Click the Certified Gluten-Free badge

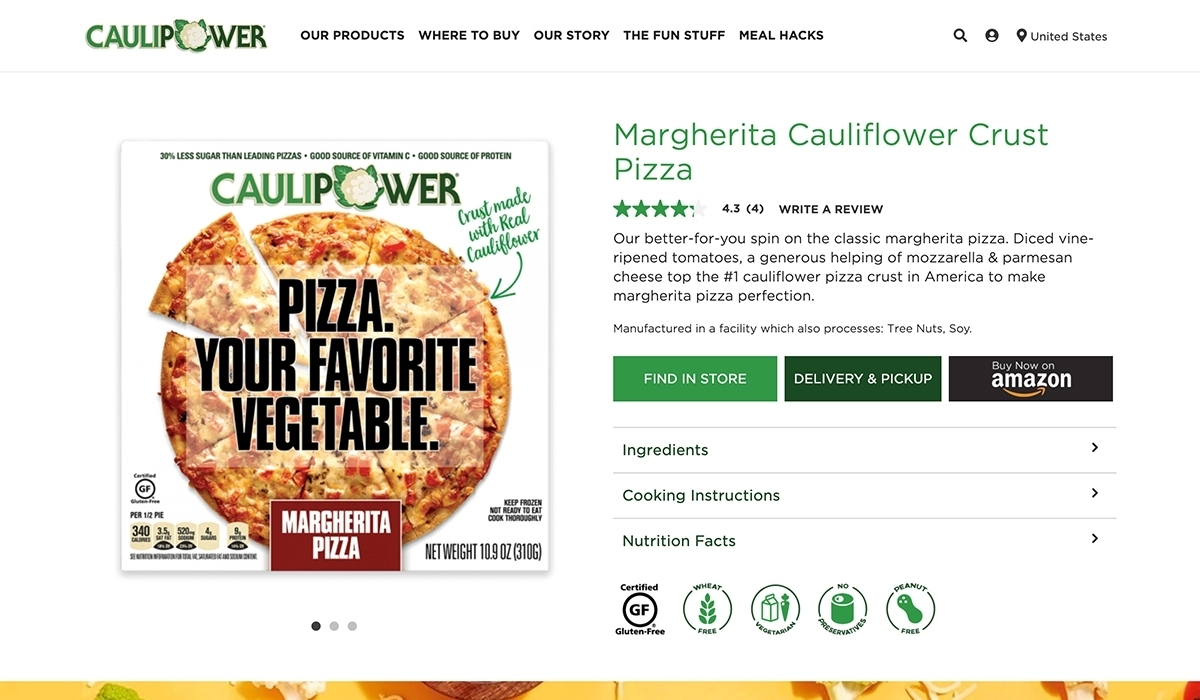(x=640, y=609)
